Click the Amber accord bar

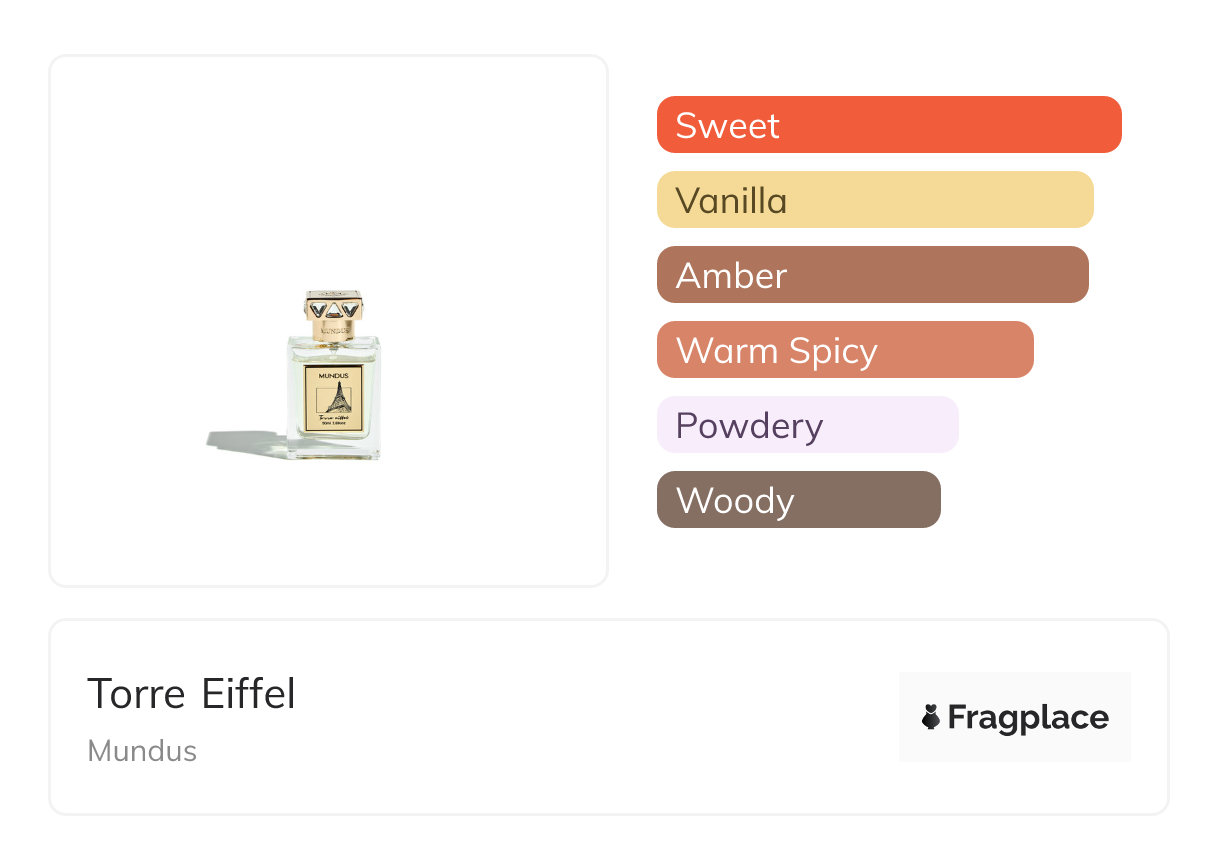pyautogui.click(x=872, y=275)
